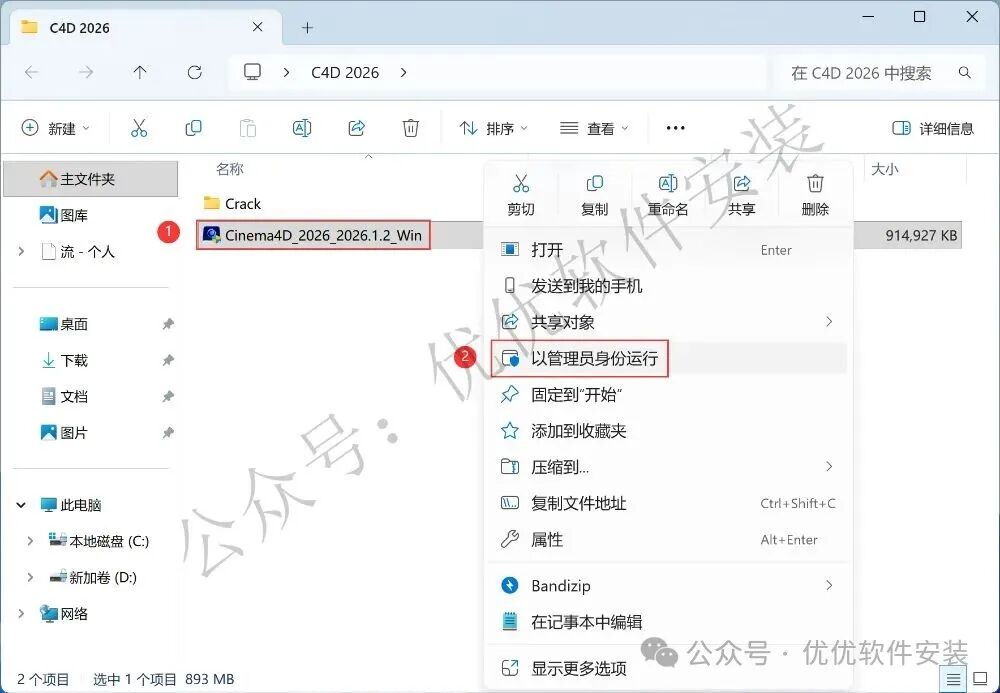The height and width of the screenshot is (693, 1000).
Task: Open the 查看 dropdown
Action: [x=594, y=128]
